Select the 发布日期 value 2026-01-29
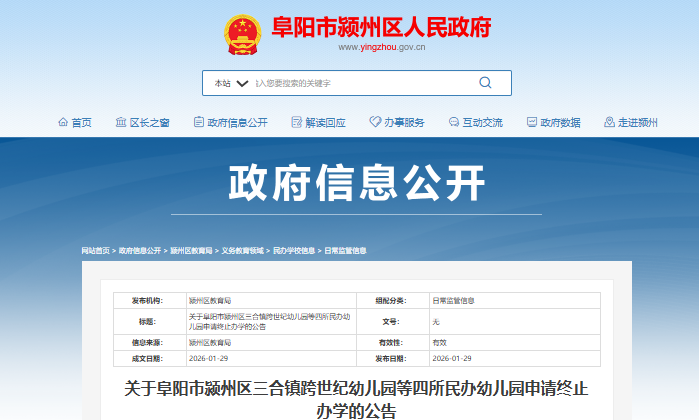This screenshot has height=420, width=699. (x=452, y=358)
